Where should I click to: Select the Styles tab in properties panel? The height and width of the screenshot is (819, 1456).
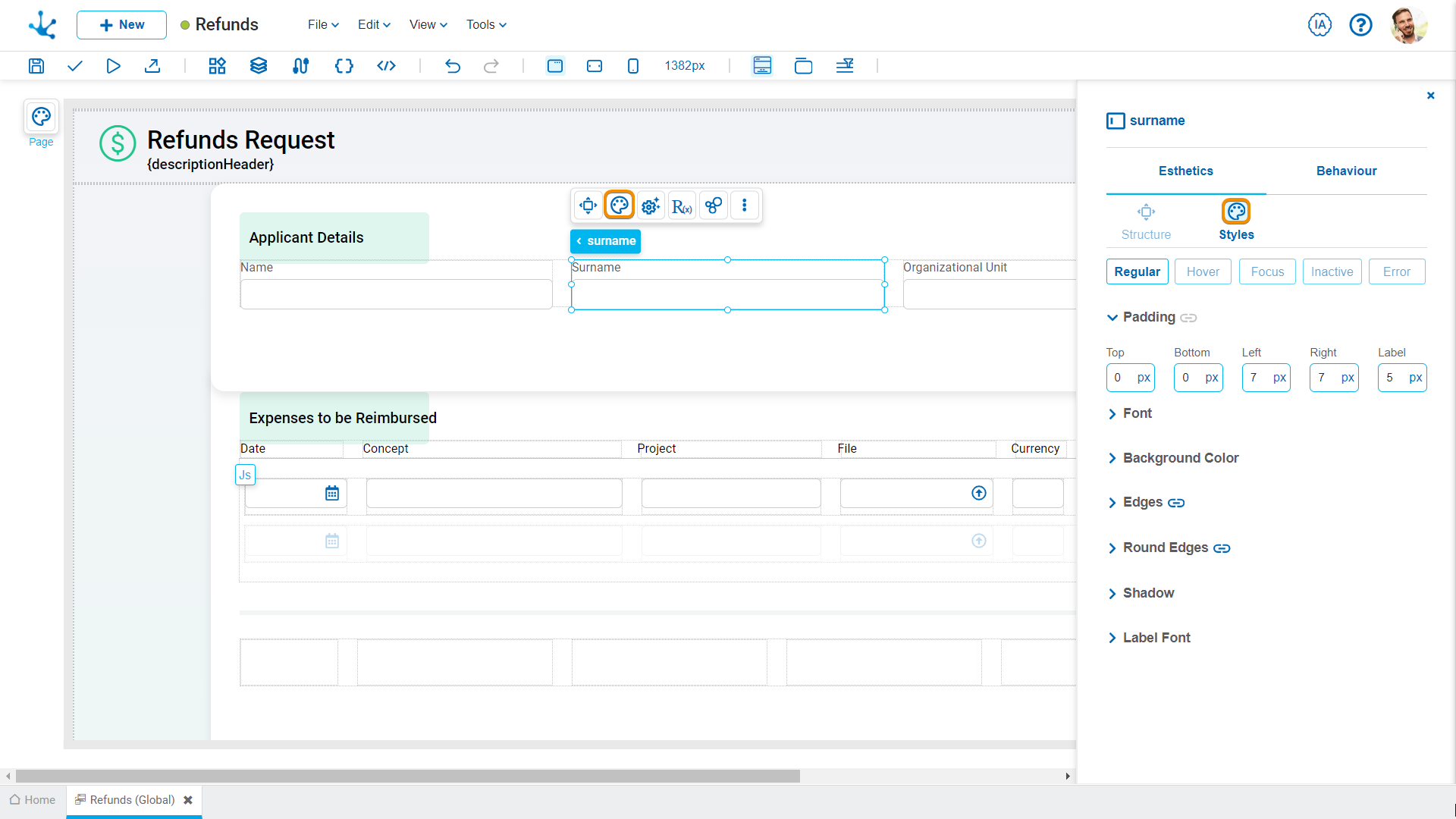[x=1237, y=221]
